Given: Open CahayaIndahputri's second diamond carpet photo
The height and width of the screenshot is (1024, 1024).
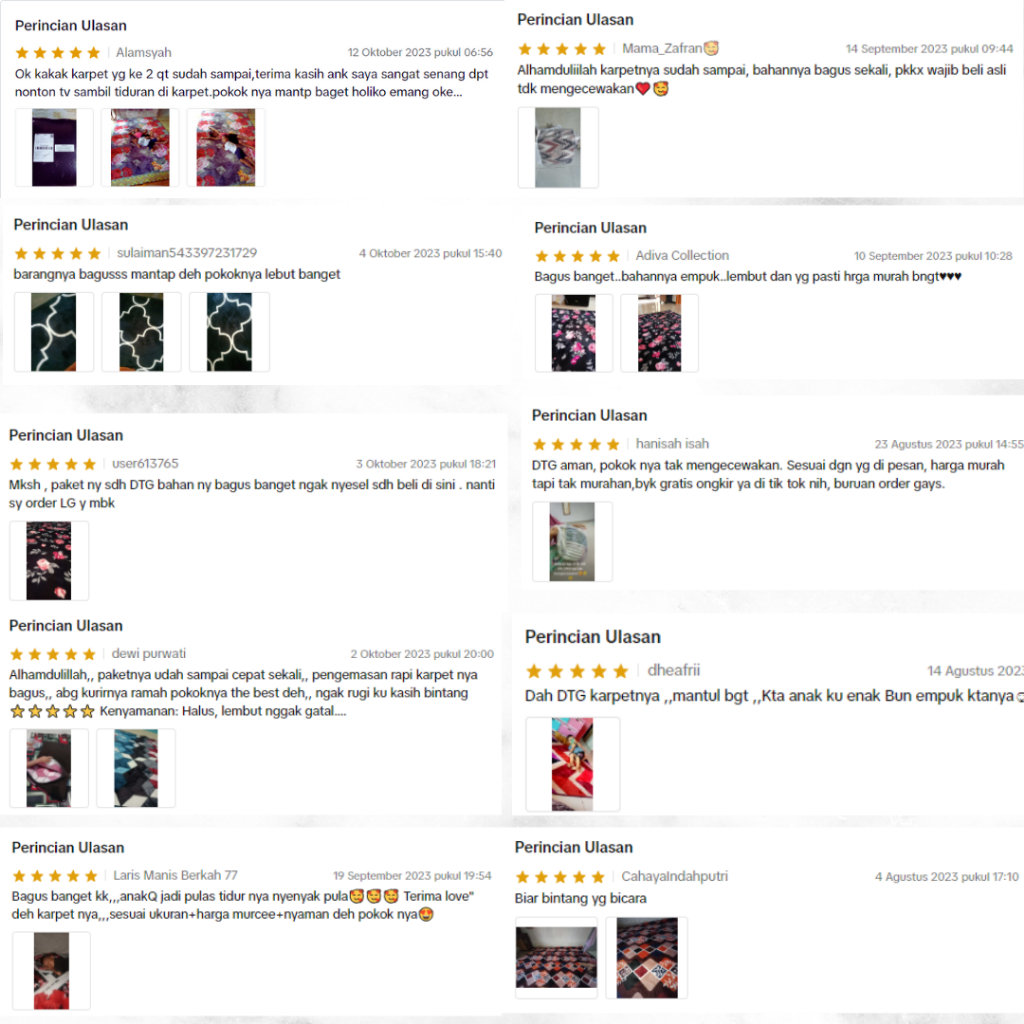Looking at the screenshot, I should click(647, 958).
